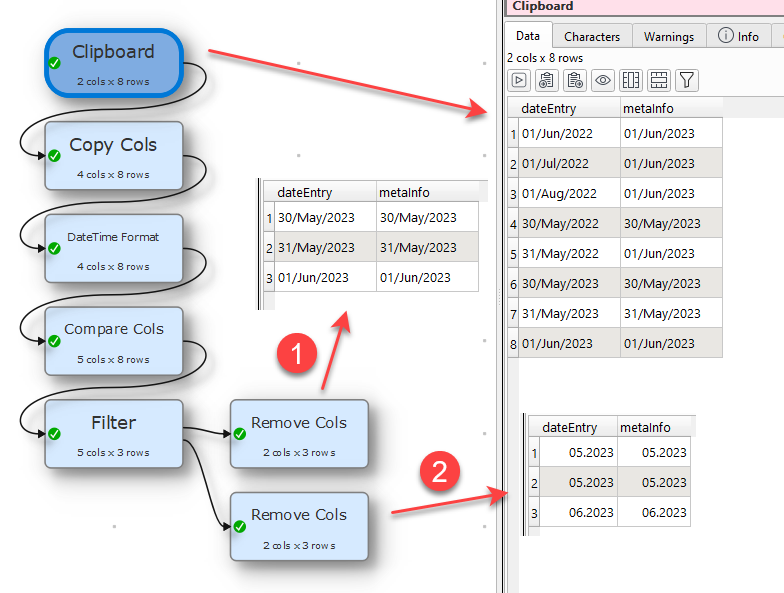Click the circled i icon on Info tab
The image size is (784, 593).
click(726, 35)
